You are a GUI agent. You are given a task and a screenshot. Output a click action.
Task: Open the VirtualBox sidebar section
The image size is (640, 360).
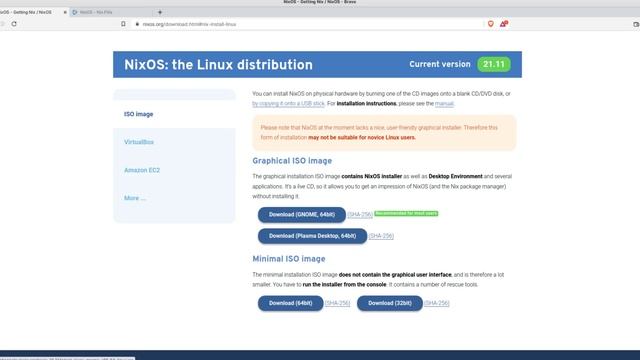139,142
